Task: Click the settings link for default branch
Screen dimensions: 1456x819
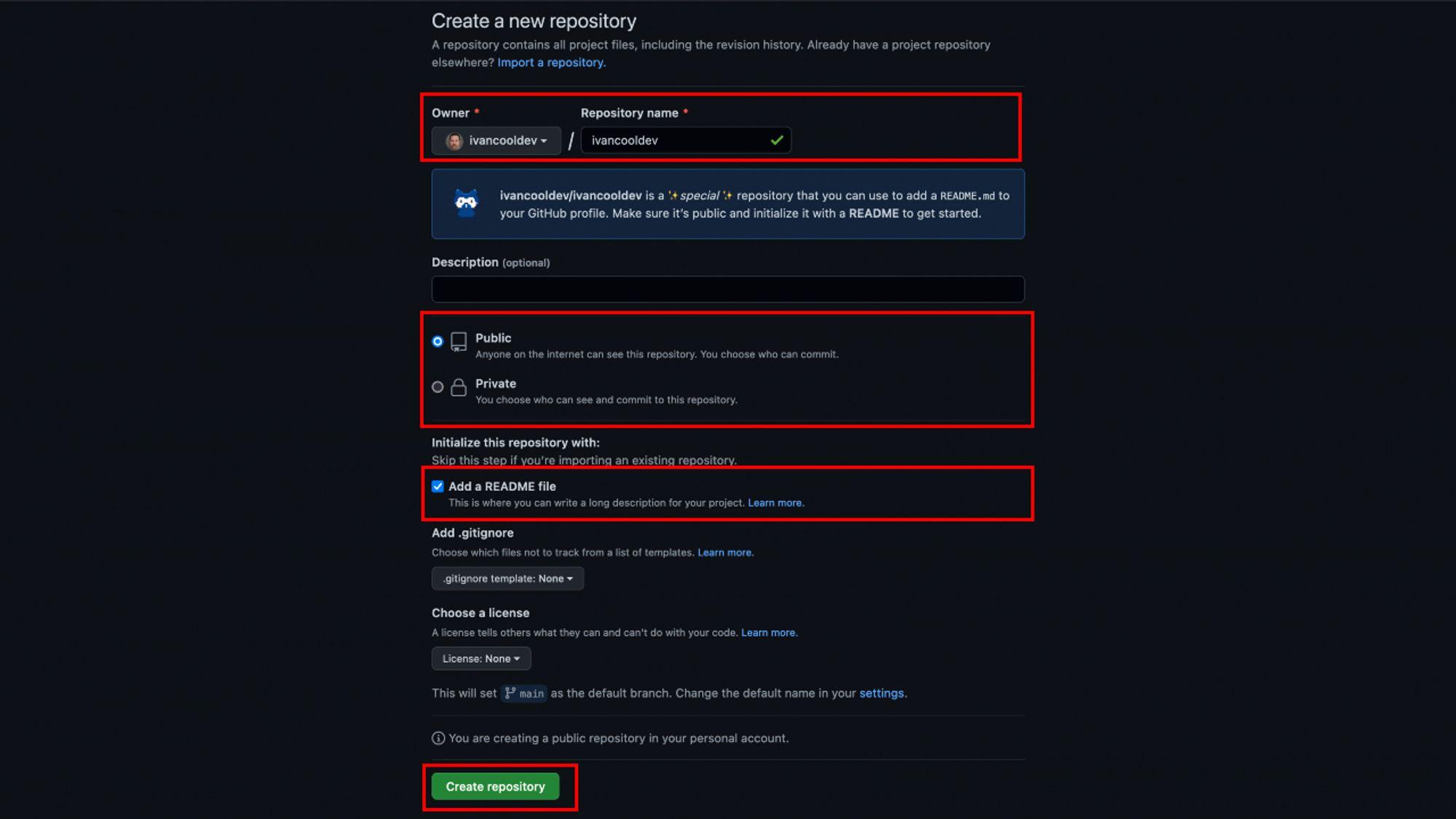Action: coord(880,693)
